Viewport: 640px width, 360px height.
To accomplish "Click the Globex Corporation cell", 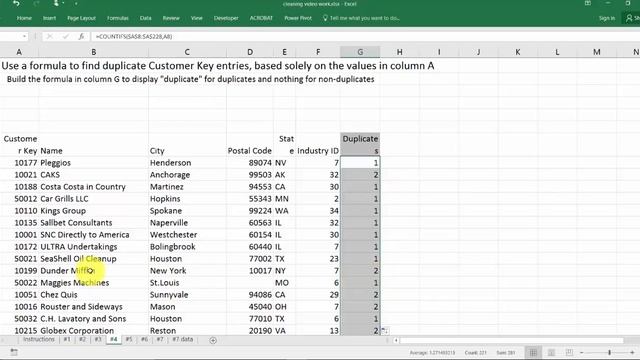I will 93,331.
